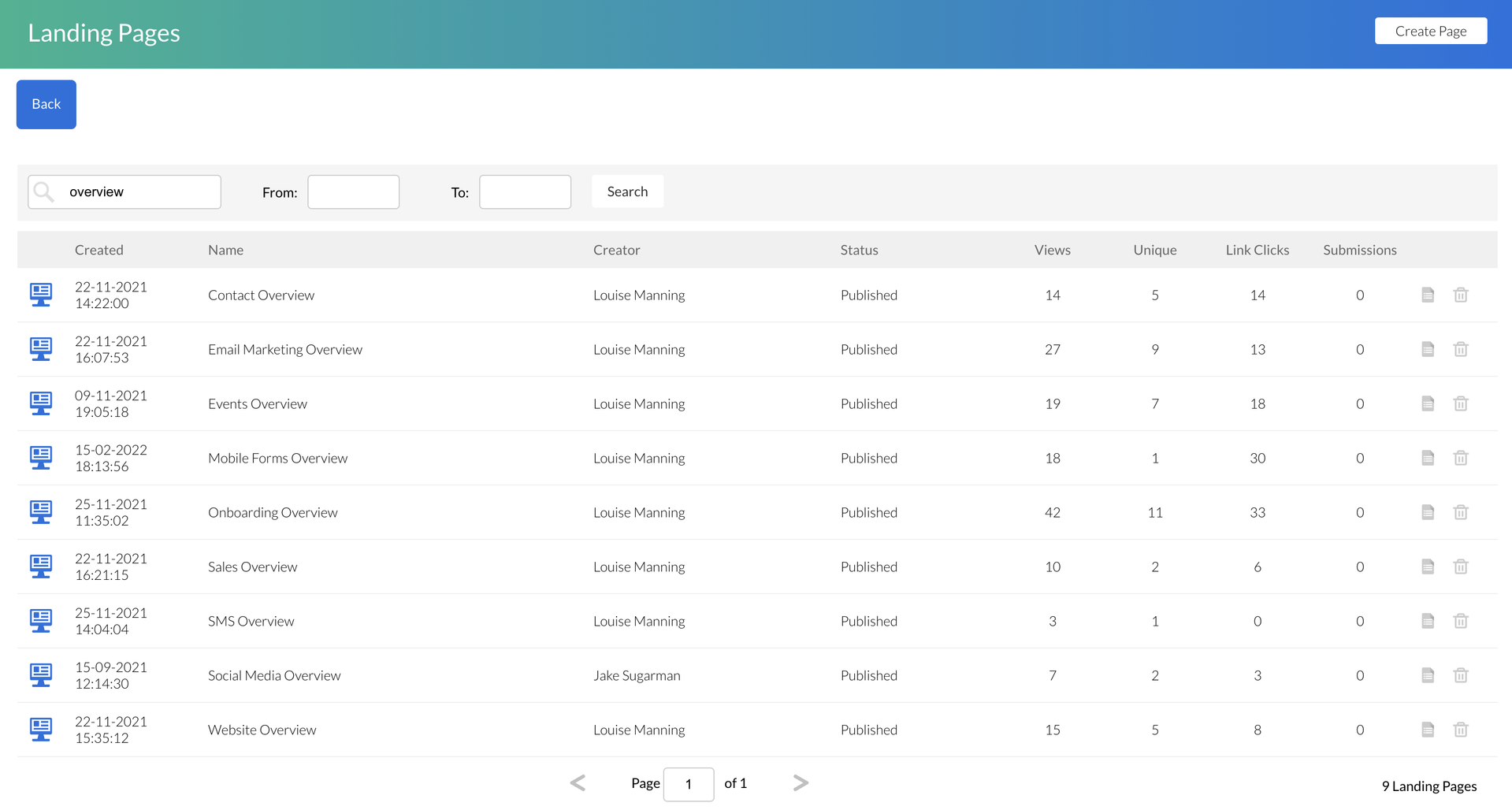Click the page number input box
The height and width of the screenshot is (810, 1512).
pyautogui.click(x=688, y=784)
